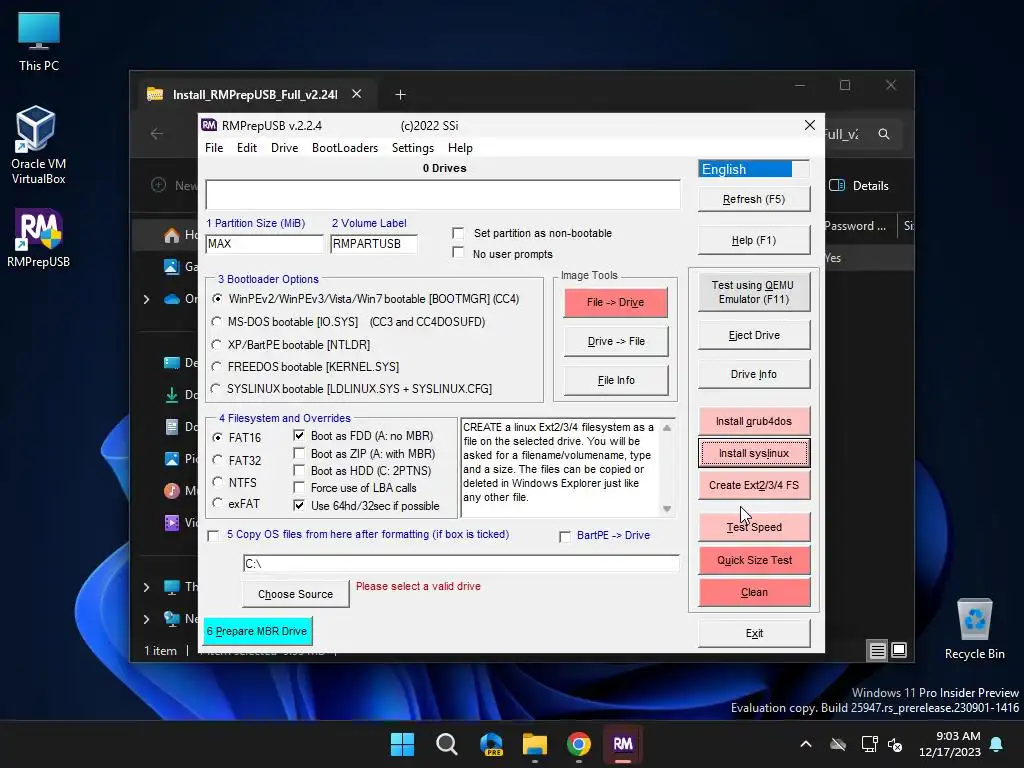Image resolution: width=1024 pixels, height=768 pixels.
Task: Click Create Ext2/3/4 FS button
Action: [754, 485]
